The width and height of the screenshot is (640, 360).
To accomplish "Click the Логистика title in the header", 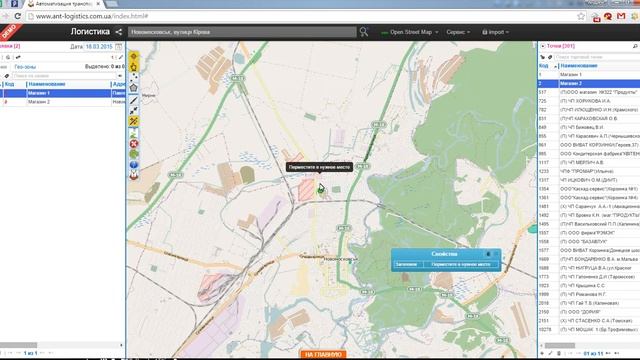I will [90, 31].
